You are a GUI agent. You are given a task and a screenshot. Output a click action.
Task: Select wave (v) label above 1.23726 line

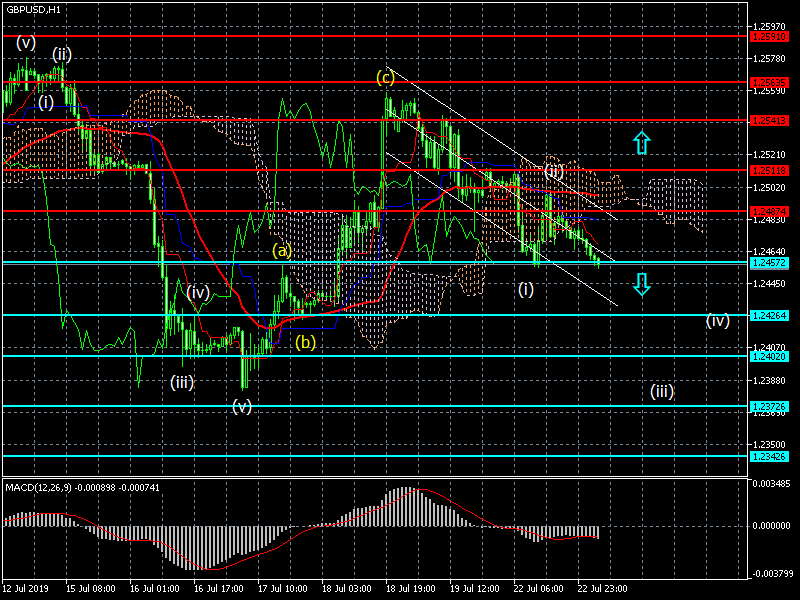point(242,407)
